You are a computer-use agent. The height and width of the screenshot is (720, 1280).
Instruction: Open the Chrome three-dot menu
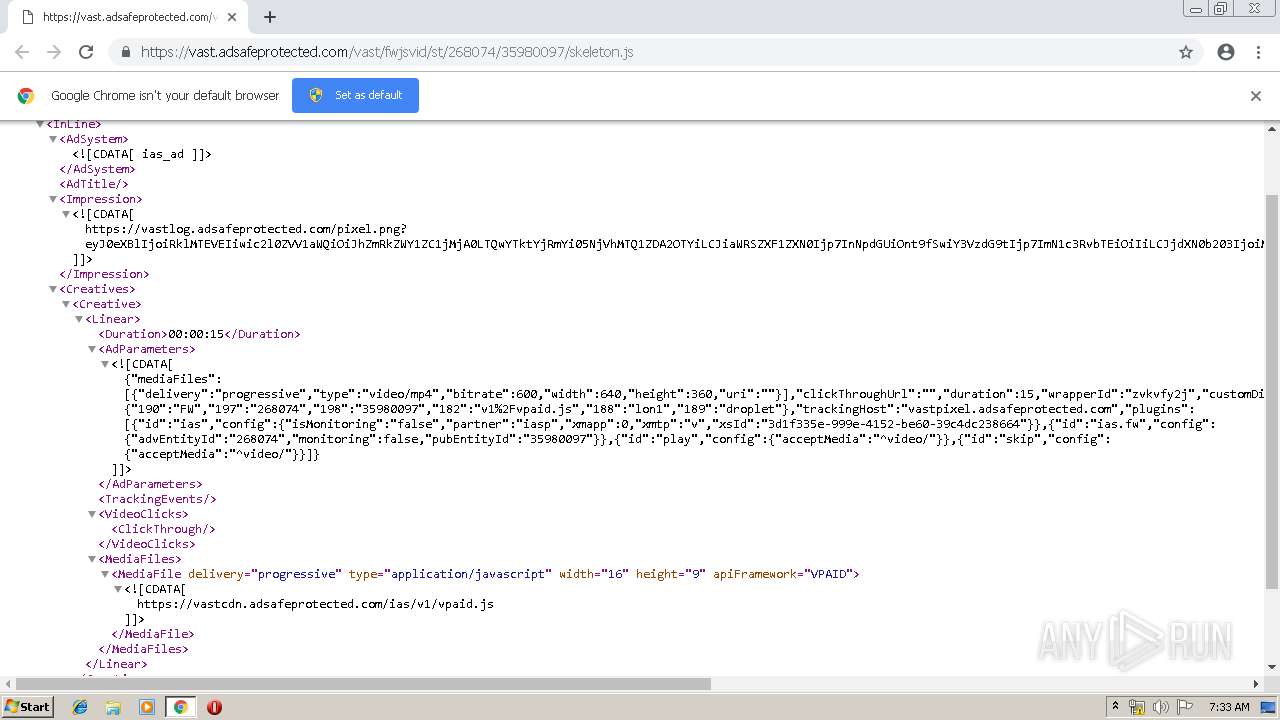[1258, 52]
